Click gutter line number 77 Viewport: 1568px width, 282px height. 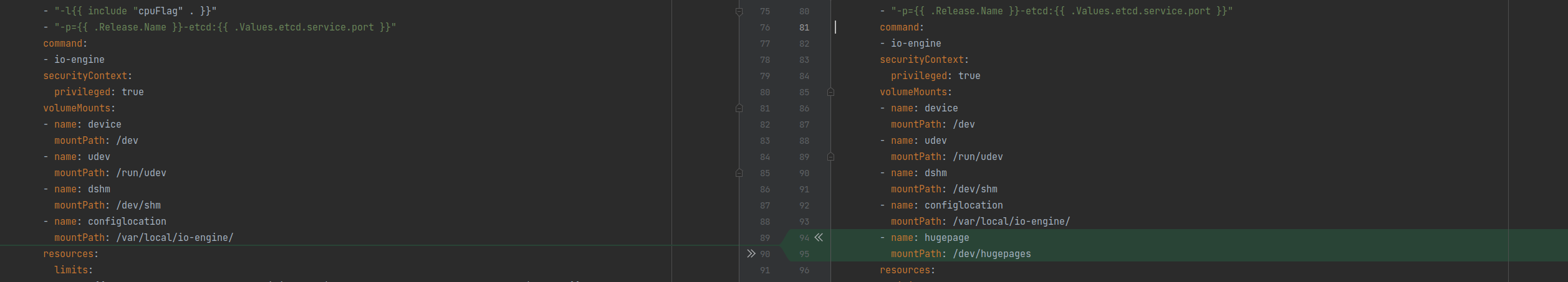point(765,44)
